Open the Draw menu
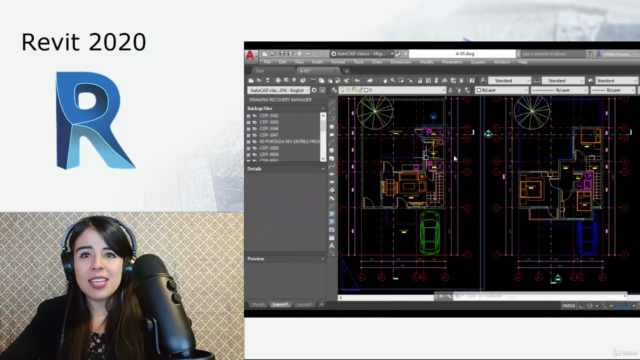This screenshot has height=360, width=640. [x=377, y=62]
